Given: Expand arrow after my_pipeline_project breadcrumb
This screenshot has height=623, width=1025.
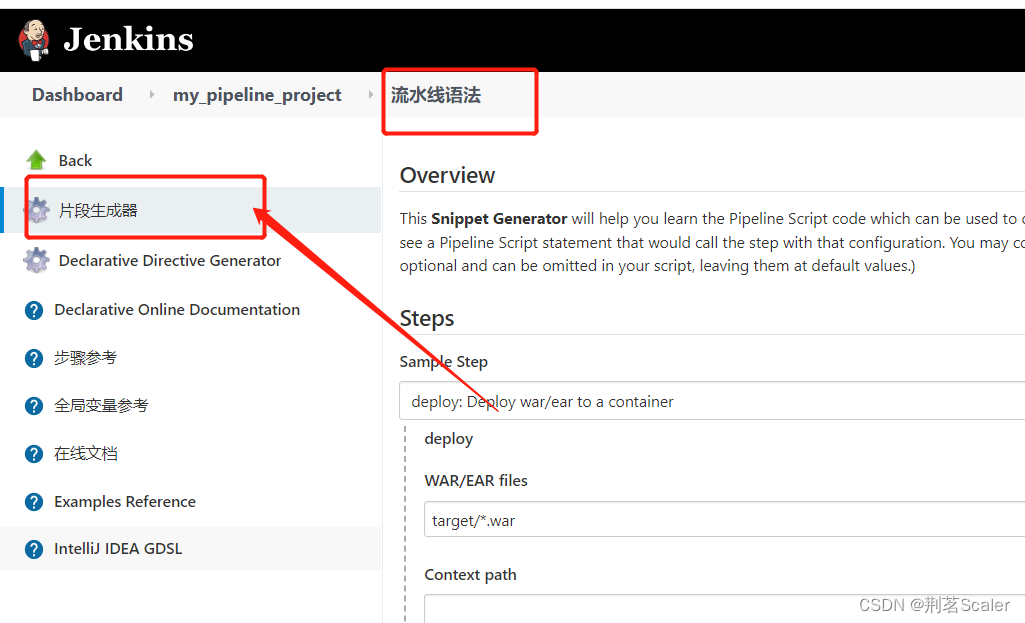Looking at the screenshot, I should pyautogui.click(x=371, y=95).
